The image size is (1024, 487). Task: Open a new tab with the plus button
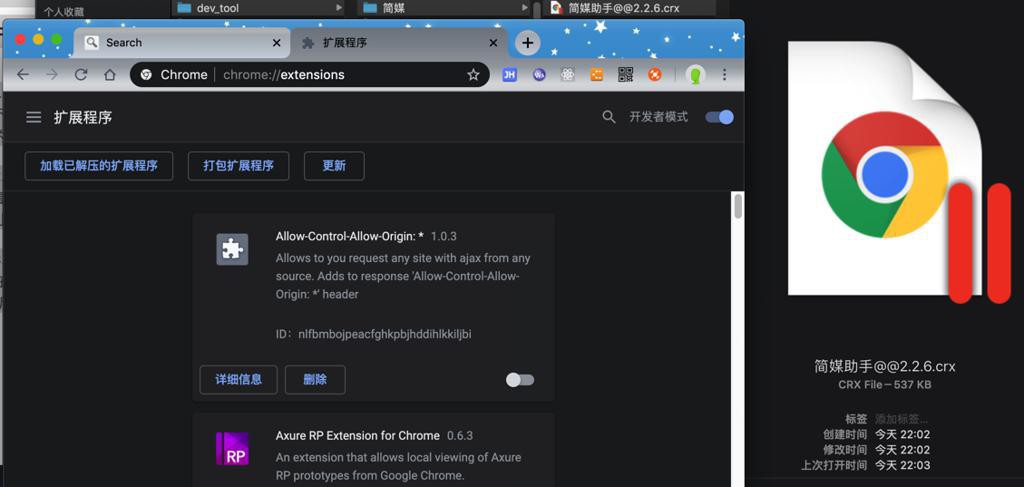528,43
